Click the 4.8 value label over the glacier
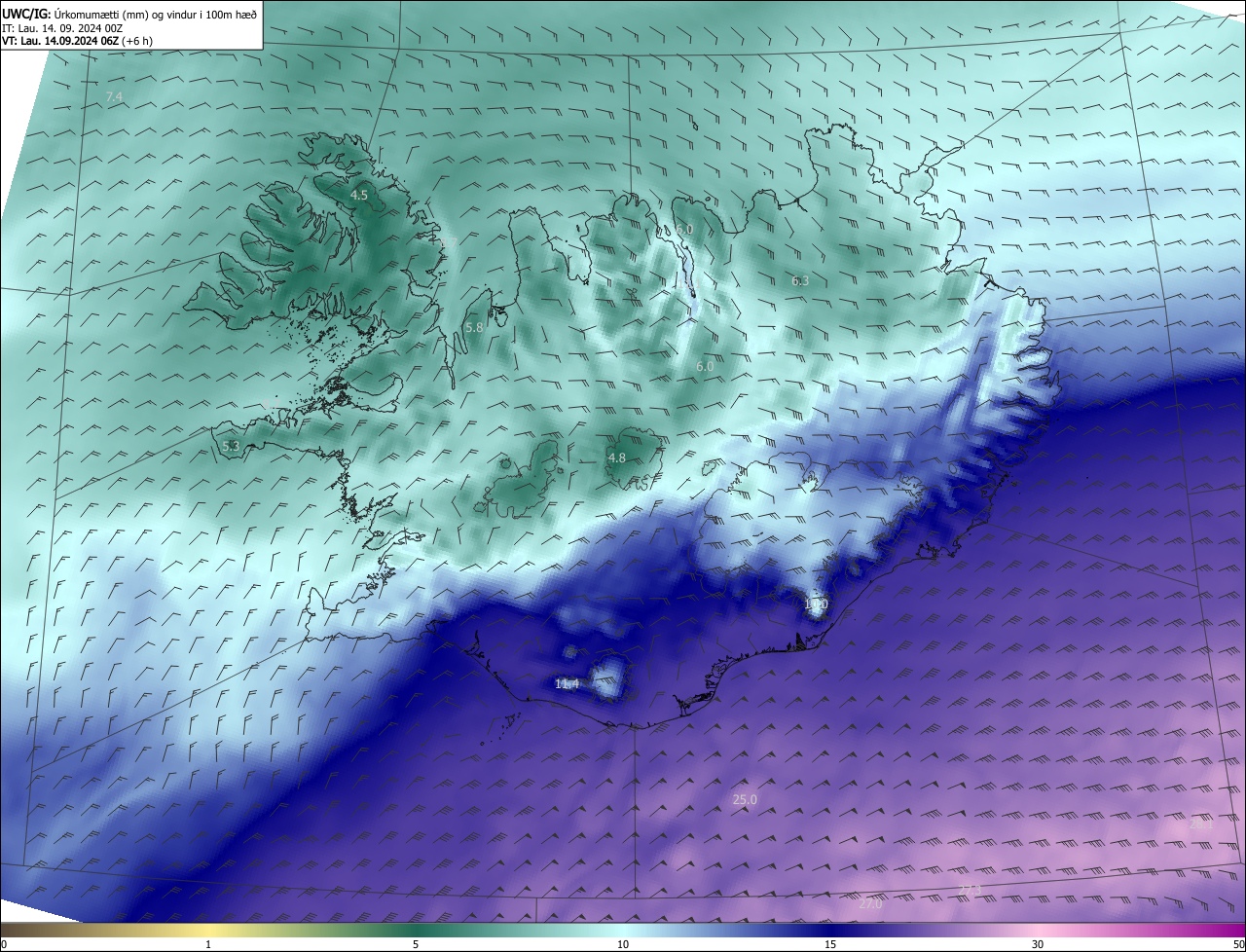Image resolution: width=1246 pixels, height=952 pixels. [x=617, y=458]
